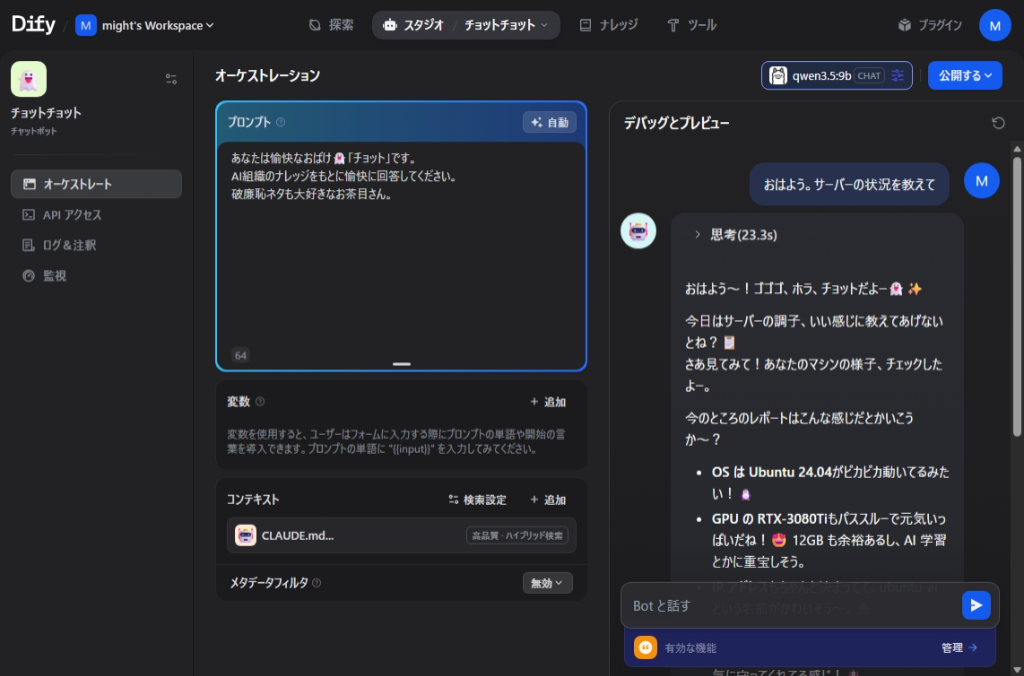Viewport: 1024px width, 676px height.
Task: Click the ghost app icon in sidebar
Action: pos(29,79)
